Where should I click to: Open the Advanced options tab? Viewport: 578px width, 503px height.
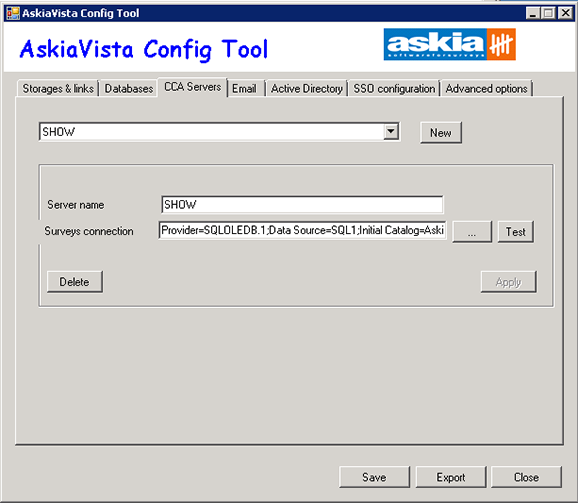pos(486,89)
